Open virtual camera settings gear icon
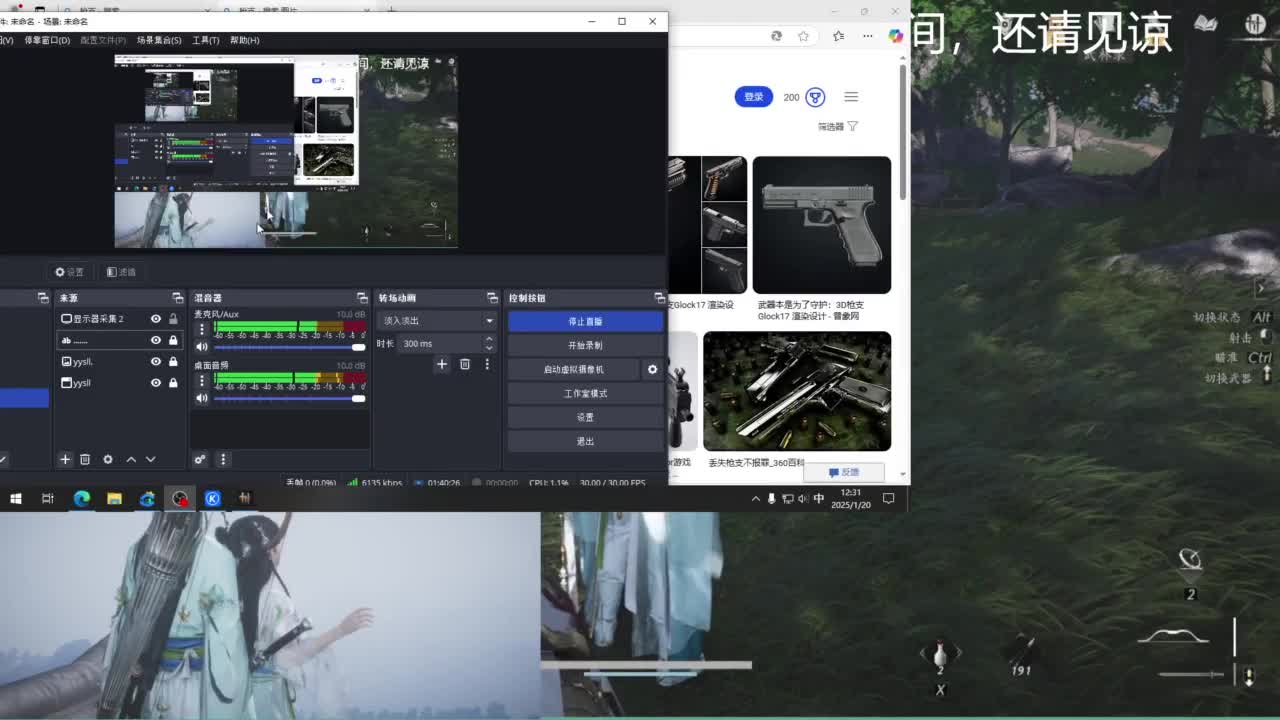 tap(652, 369)
